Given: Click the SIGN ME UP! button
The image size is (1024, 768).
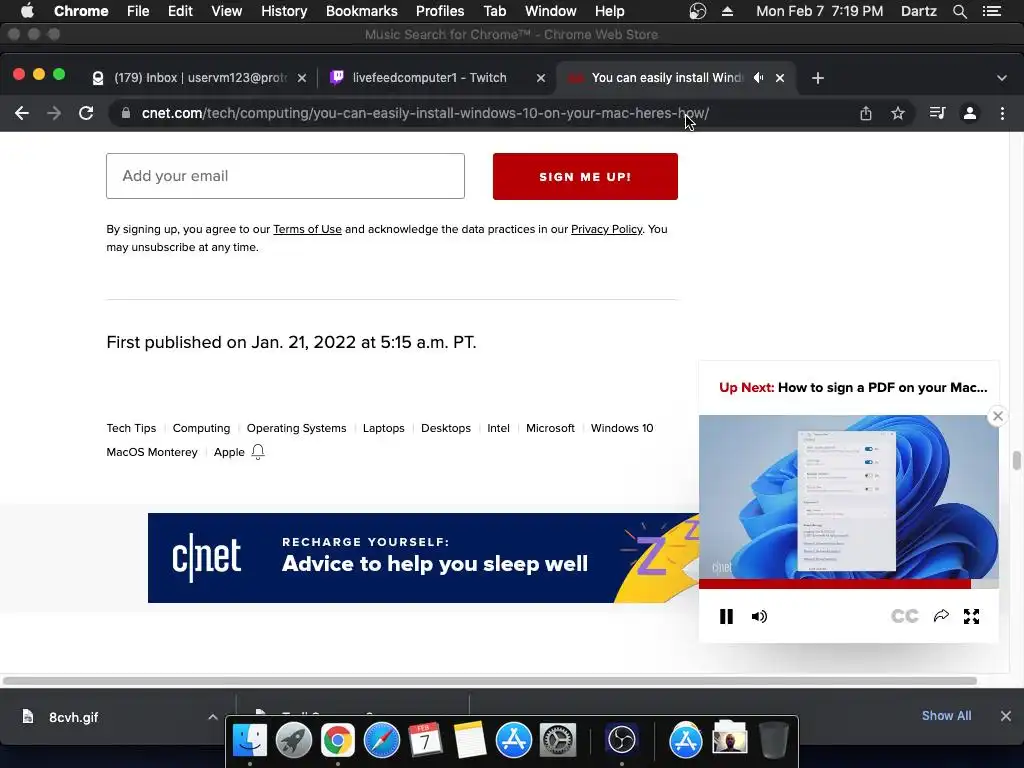Looking at the screenshot, I should (x=585, y=176).
